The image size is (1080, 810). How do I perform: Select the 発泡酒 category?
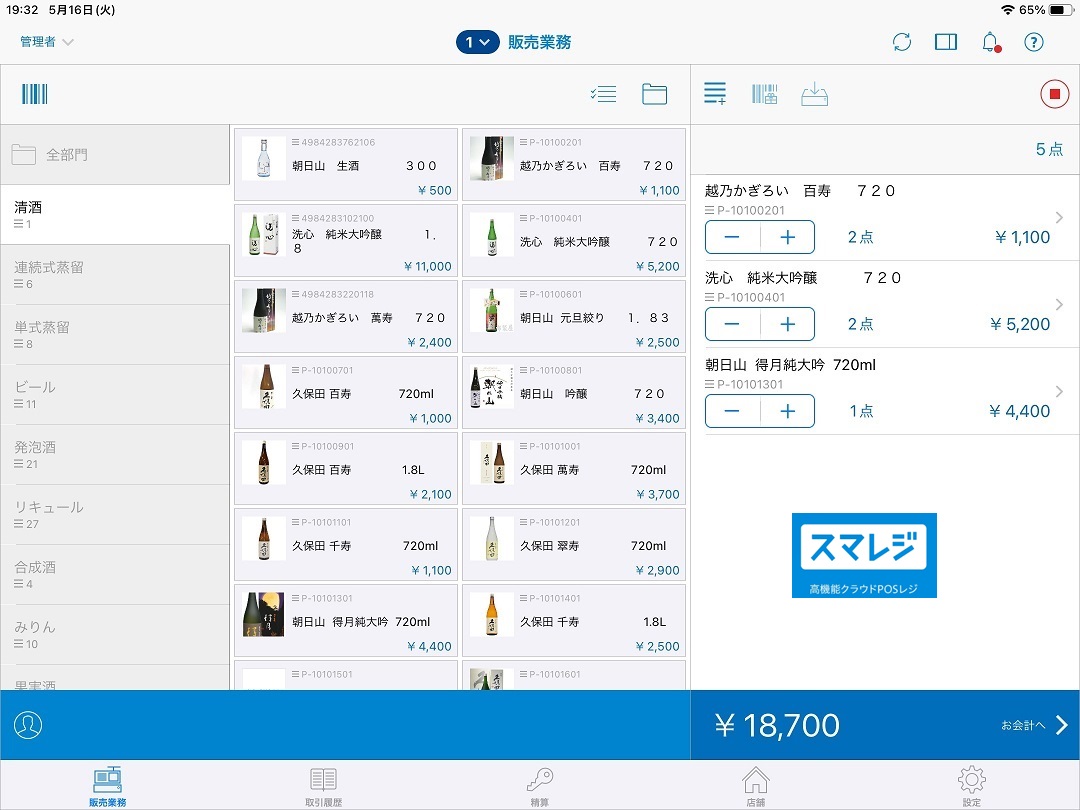coord(115,455)
